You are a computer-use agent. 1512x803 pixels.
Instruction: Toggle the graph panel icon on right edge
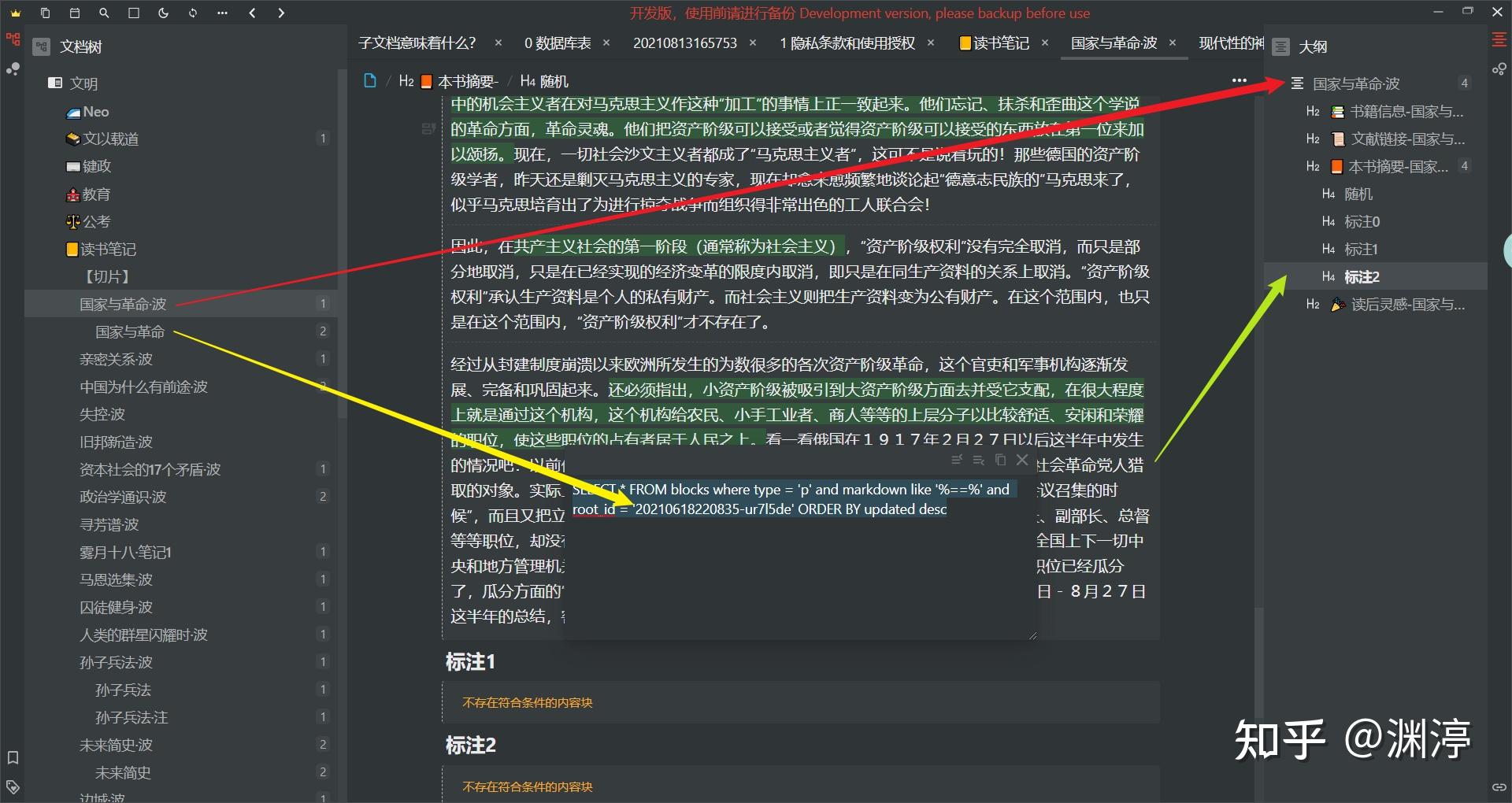point(1500,69)
